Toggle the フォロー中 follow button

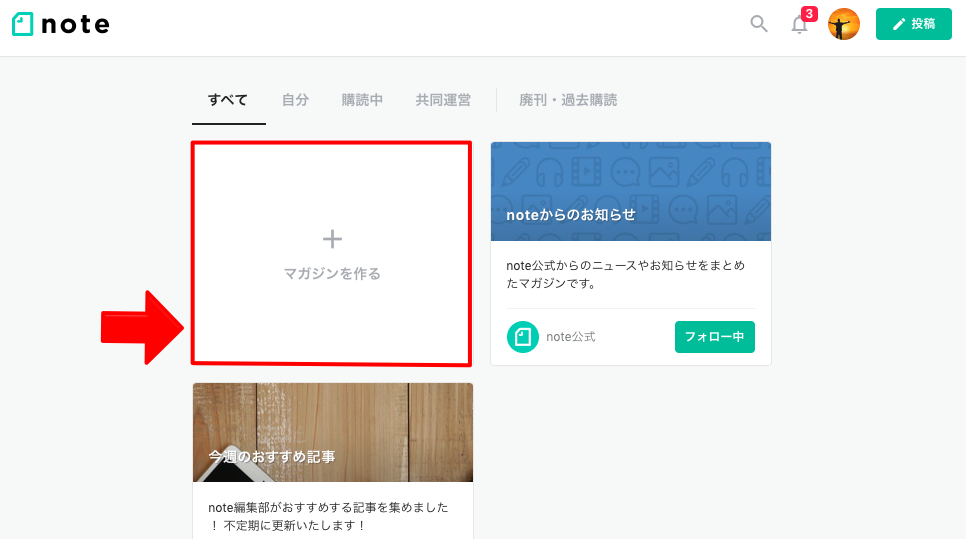point(715,337)
